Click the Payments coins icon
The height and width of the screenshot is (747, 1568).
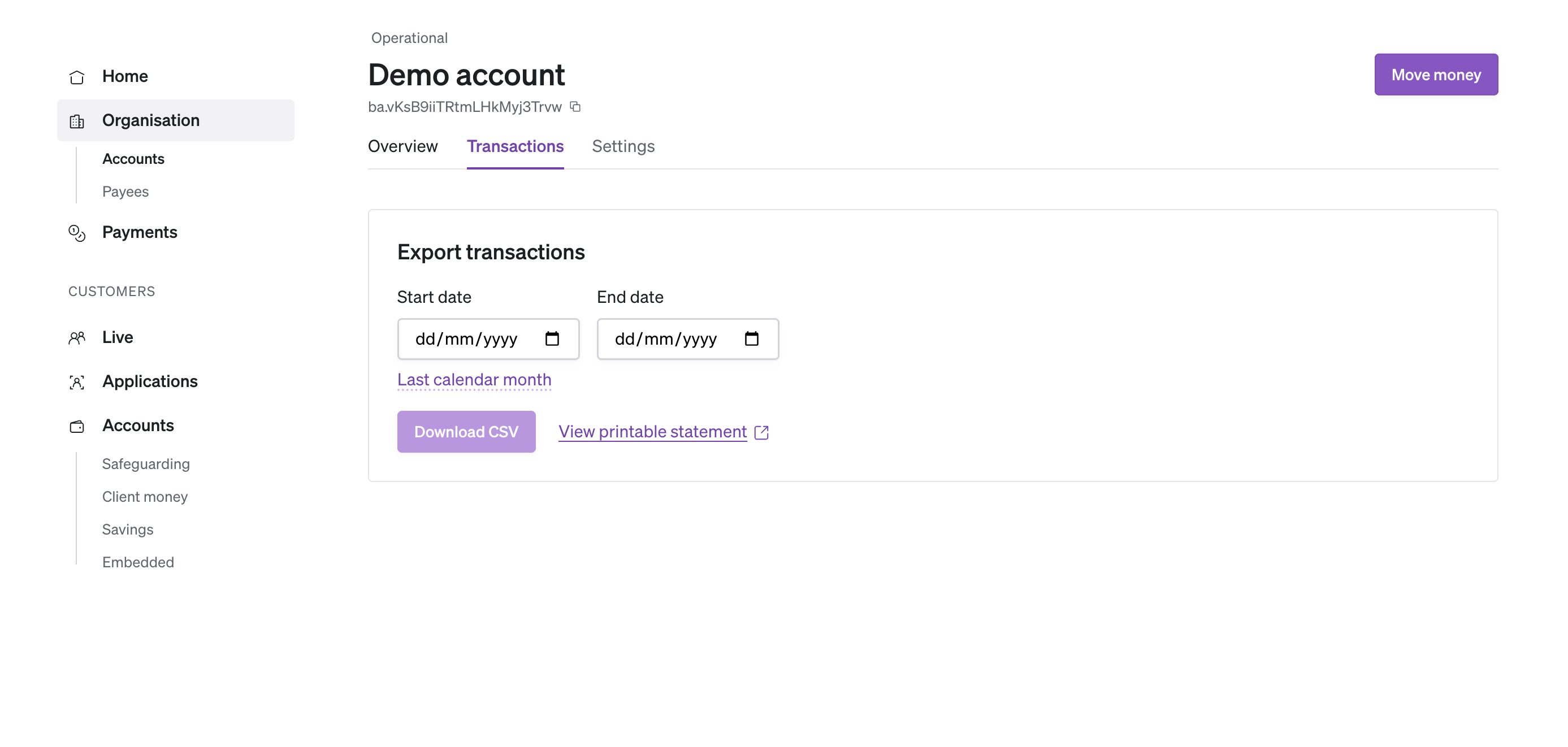[77, 232]
